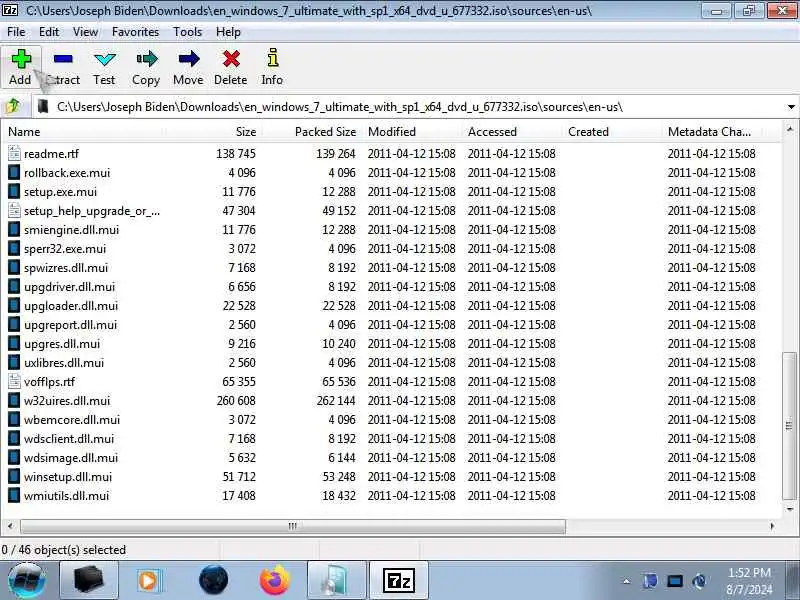Image resolution: width=800 pixels, height=600 pixels.
Task: Click the 22 528 packed size value
Action: pos(339,306)
